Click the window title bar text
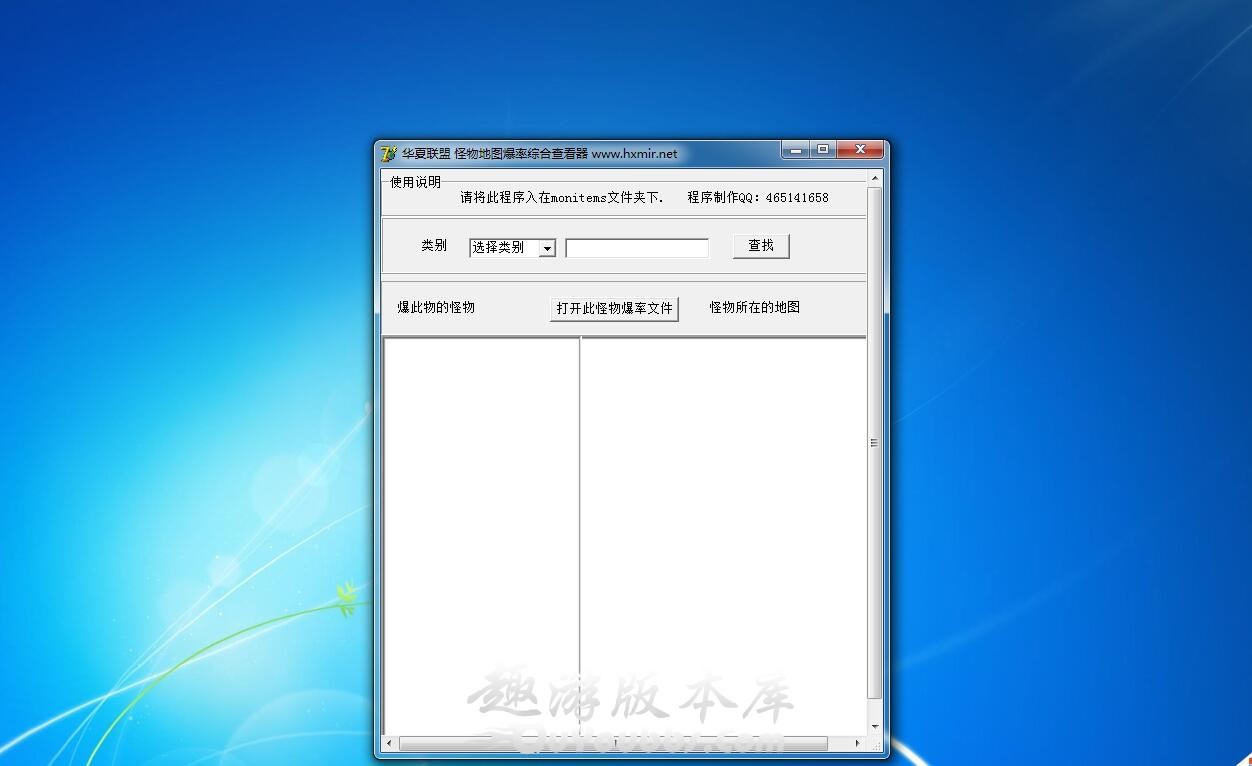This screenshot has height=766, width=1252. [x=539, y=154]
